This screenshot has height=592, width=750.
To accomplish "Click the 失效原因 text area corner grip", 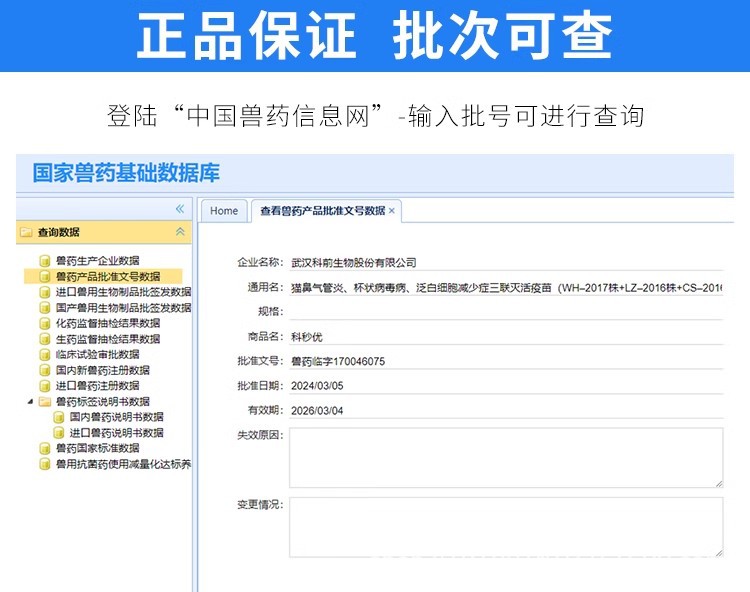I will [x=719, y=484].
